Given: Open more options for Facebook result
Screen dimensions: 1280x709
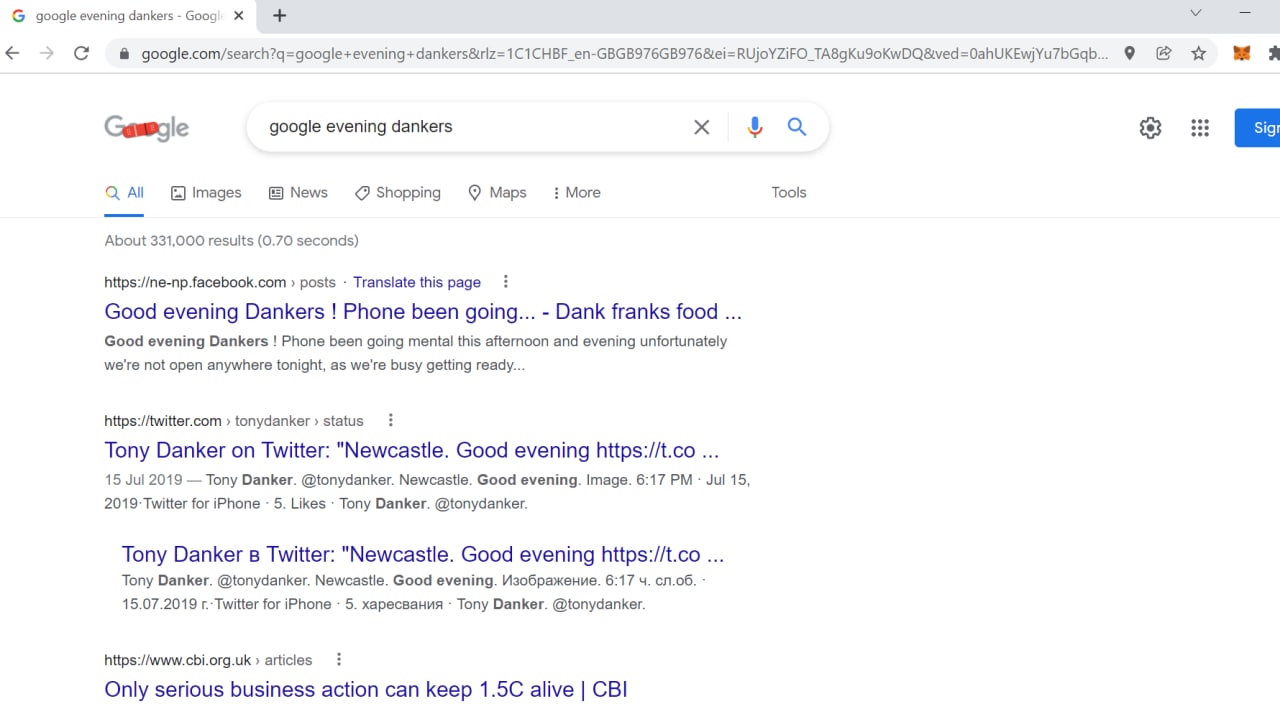Looking at the screenshot, I should (505, 282).
